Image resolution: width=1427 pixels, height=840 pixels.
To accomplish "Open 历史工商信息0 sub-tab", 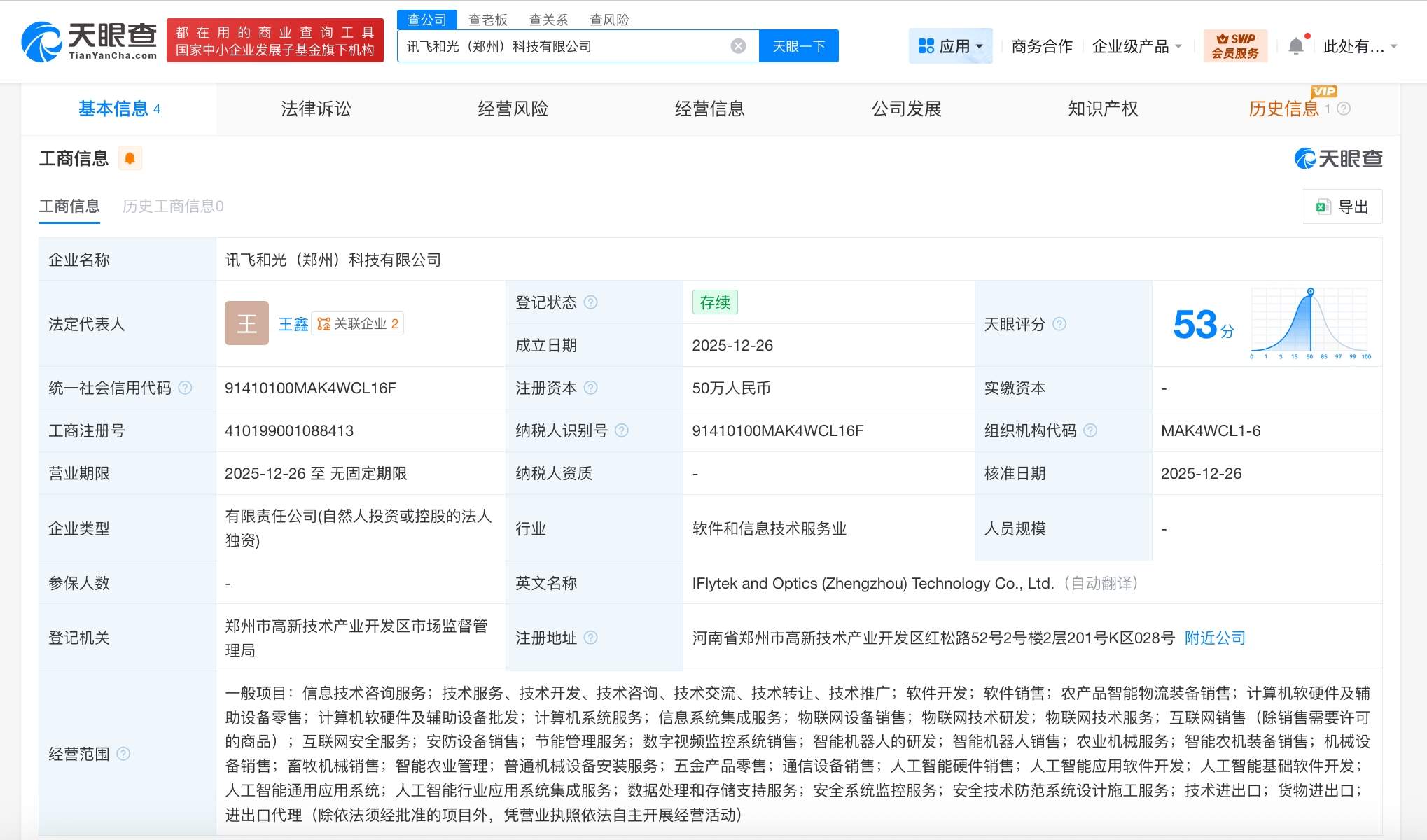I will tap(173, 206).
